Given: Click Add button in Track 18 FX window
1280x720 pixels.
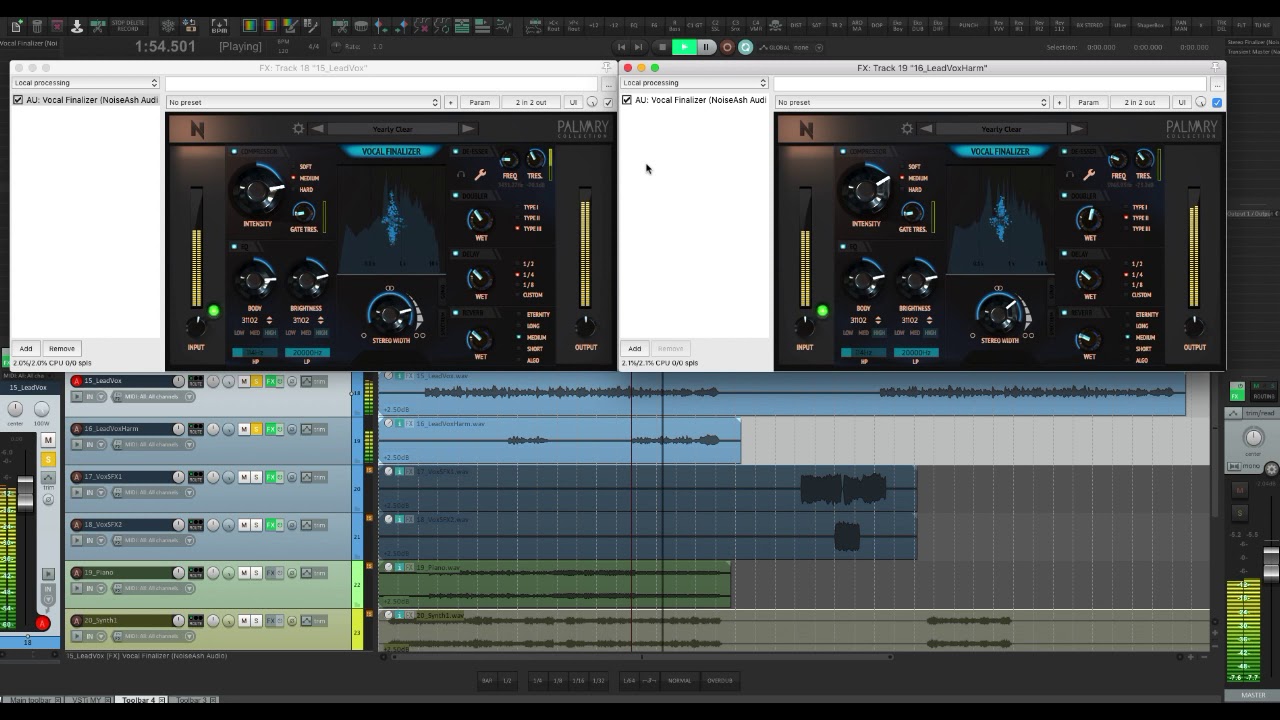Looking at the screenshot, I should pos(26,349).
